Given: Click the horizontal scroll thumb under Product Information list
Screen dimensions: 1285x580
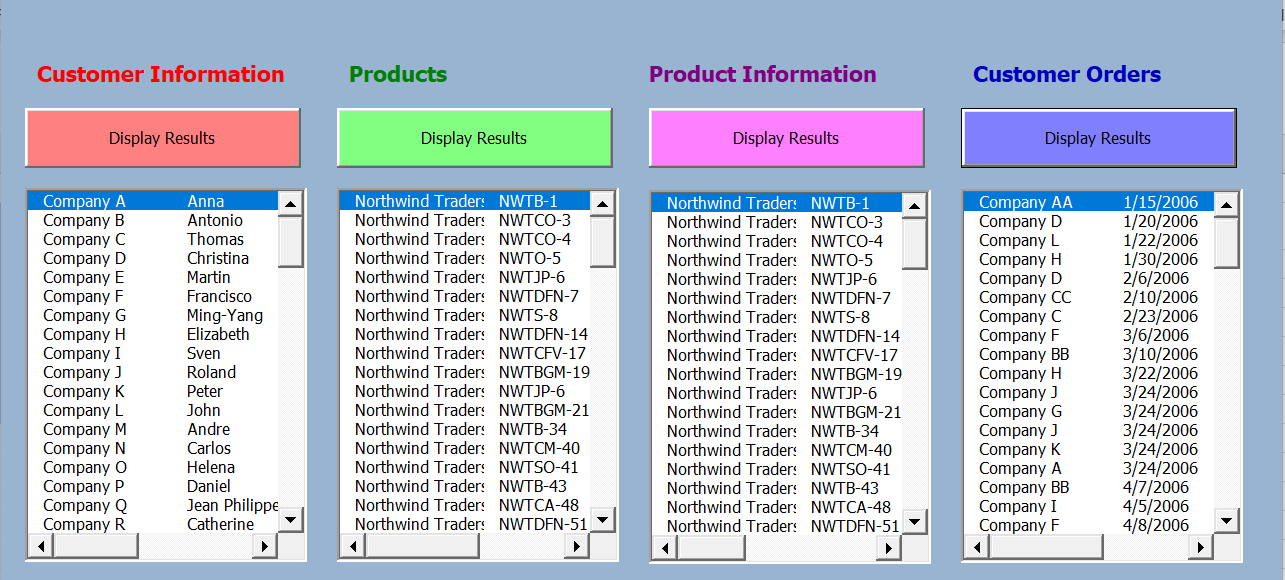Looking at the screenshot, I should tap(711, 548).
